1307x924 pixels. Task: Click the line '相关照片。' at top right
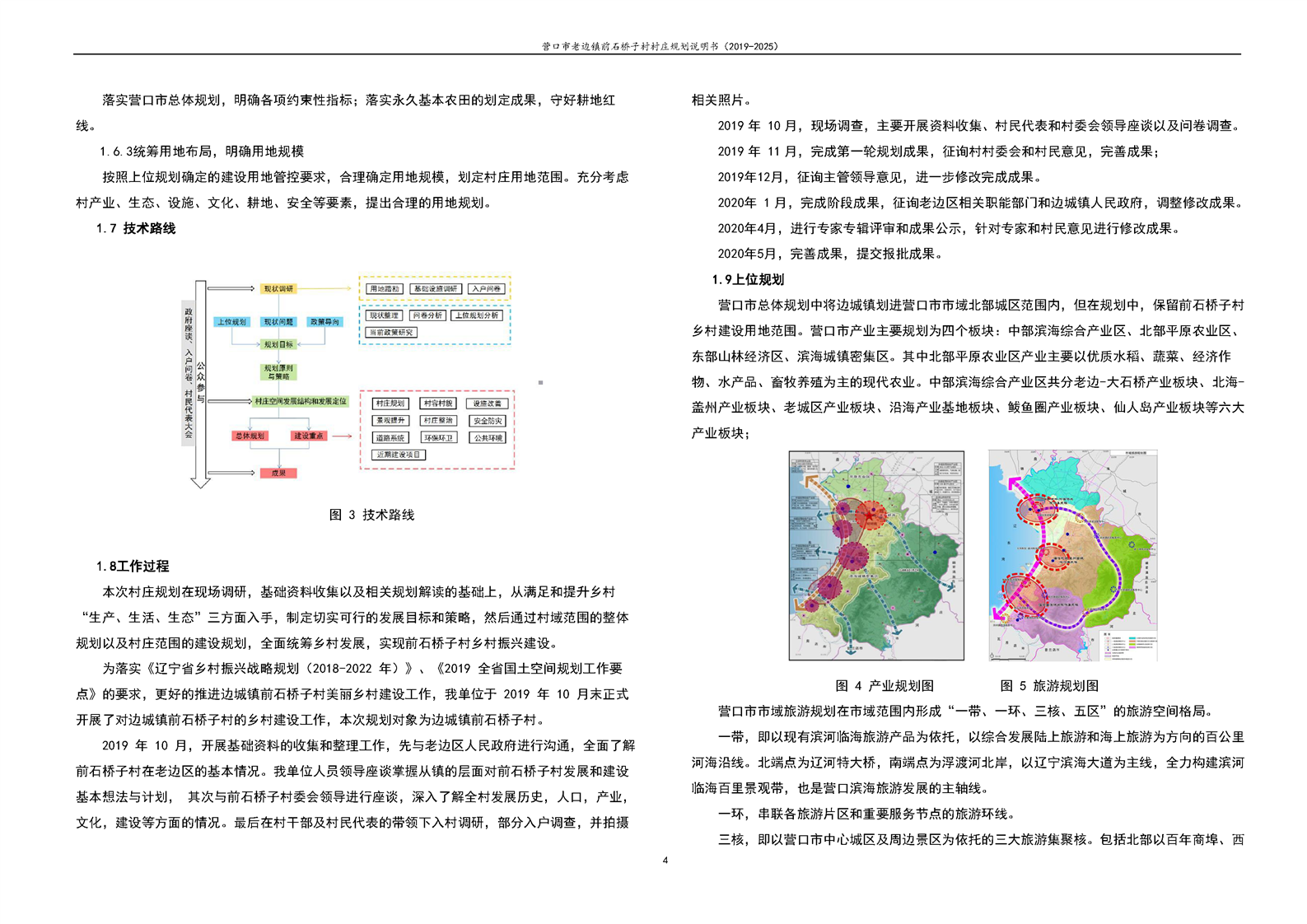pyautogui.click(x=721, y=100)
